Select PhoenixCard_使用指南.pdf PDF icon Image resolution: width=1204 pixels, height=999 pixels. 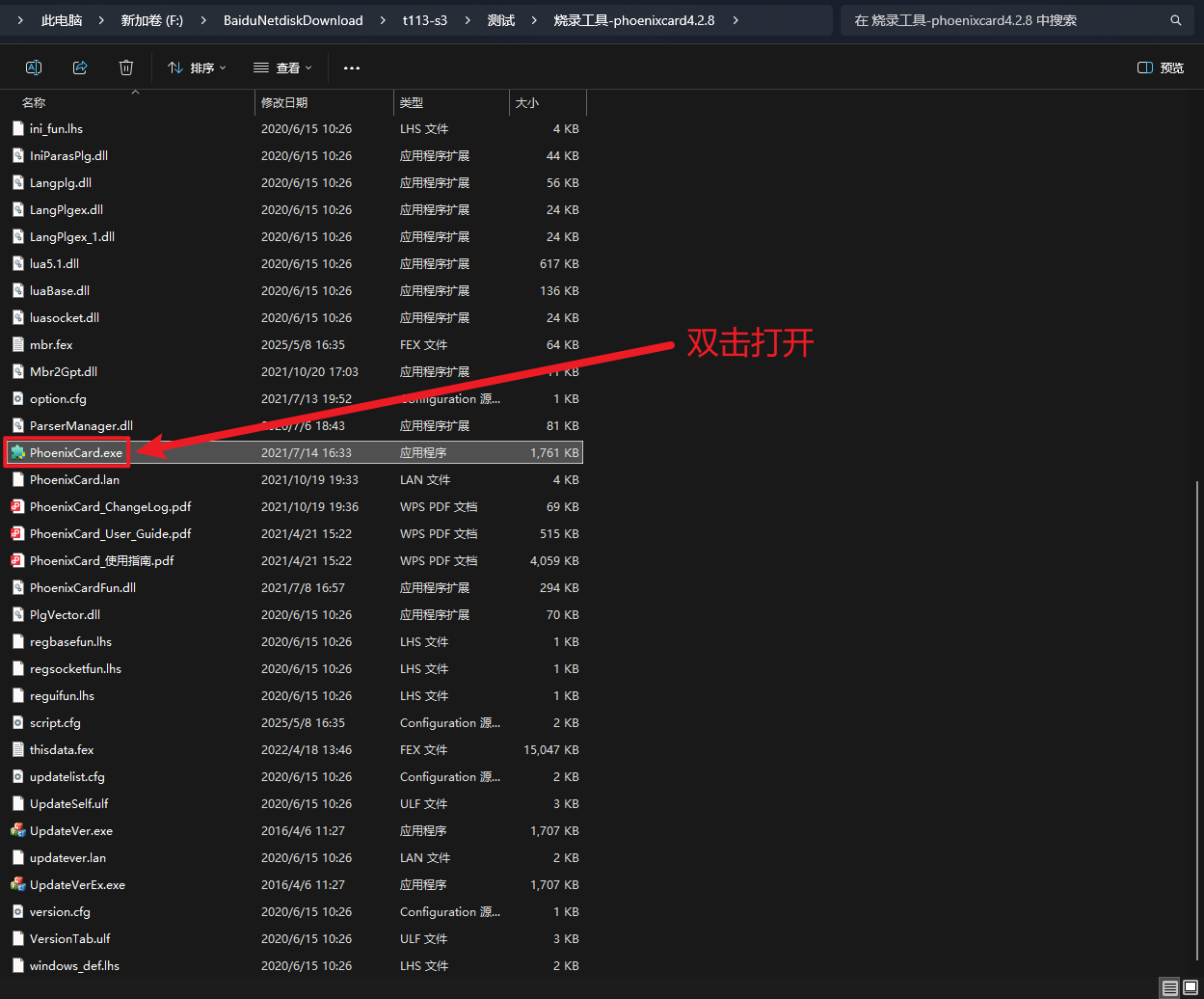[17, 560]
